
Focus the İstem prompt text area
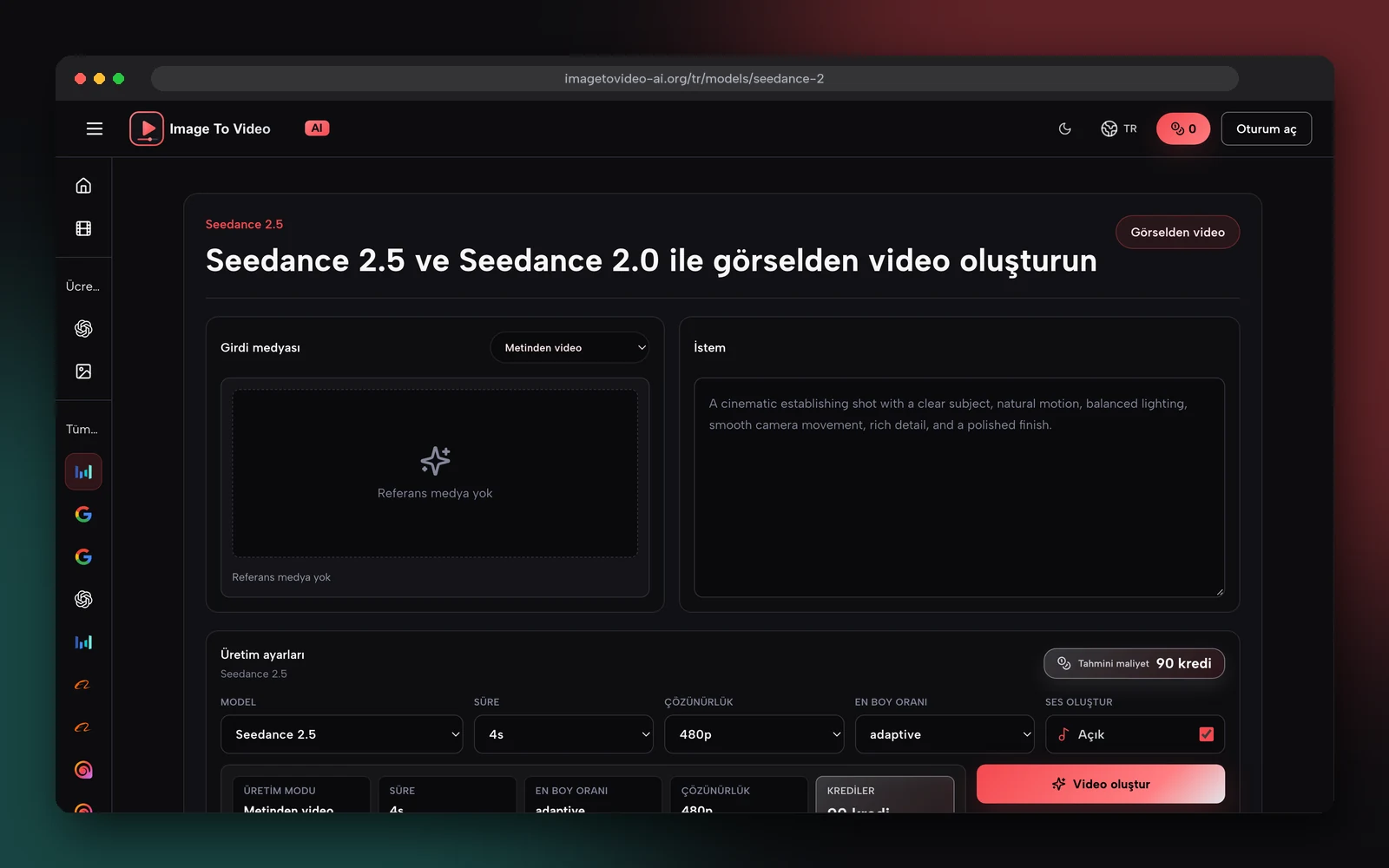959,487
